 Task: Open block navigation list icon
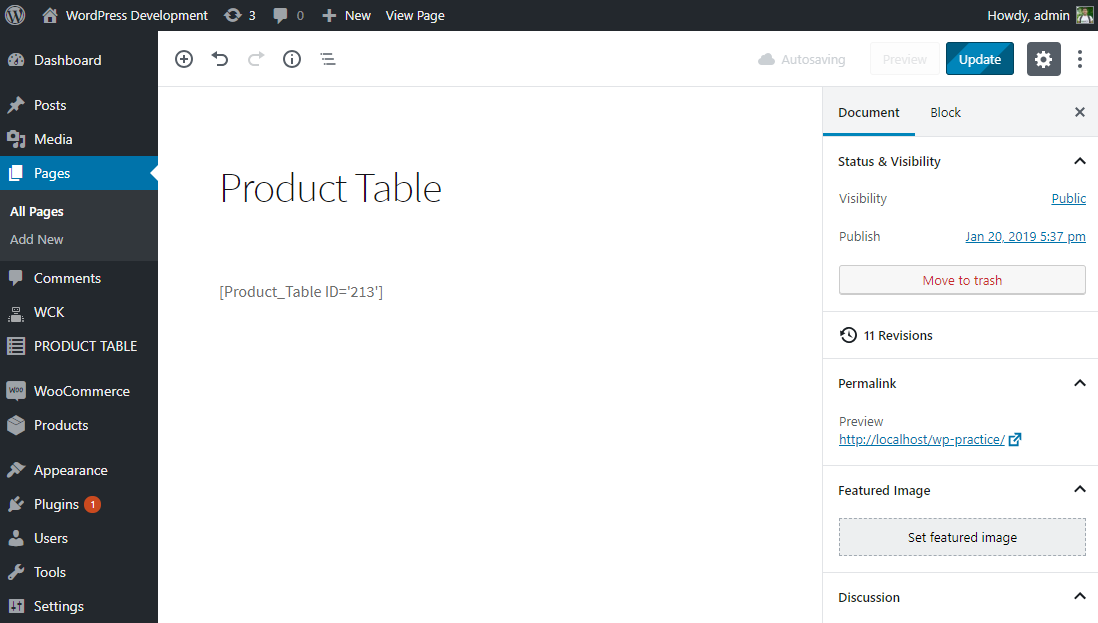(x=328, y=59)
